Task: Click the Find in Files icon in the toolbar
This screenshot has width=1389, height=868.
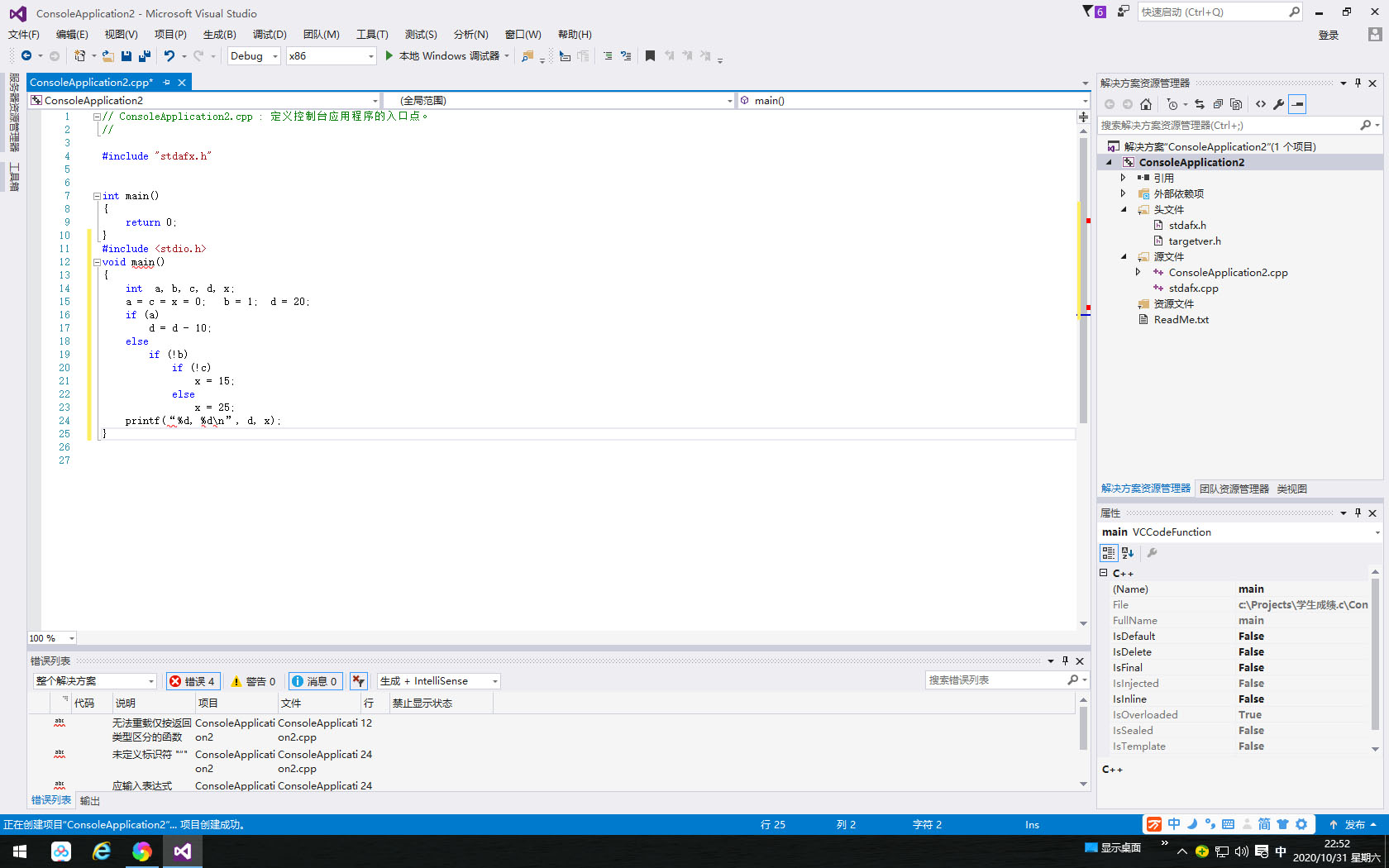Action: click(527, 55)
